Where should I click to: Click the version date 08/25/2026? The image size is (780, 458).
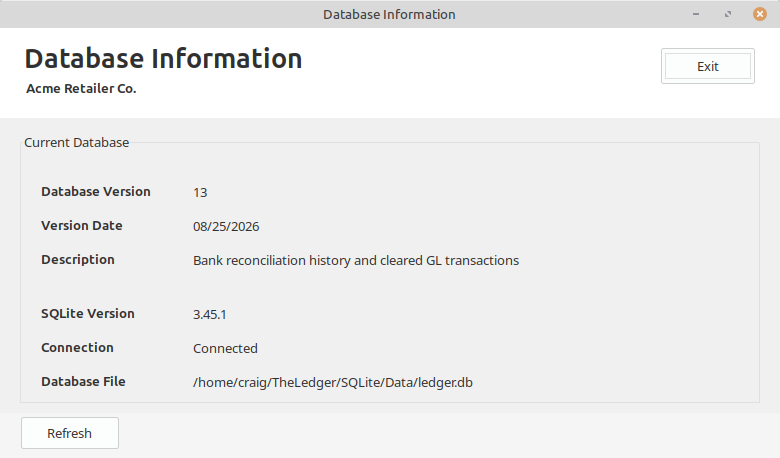click(226, 226)
